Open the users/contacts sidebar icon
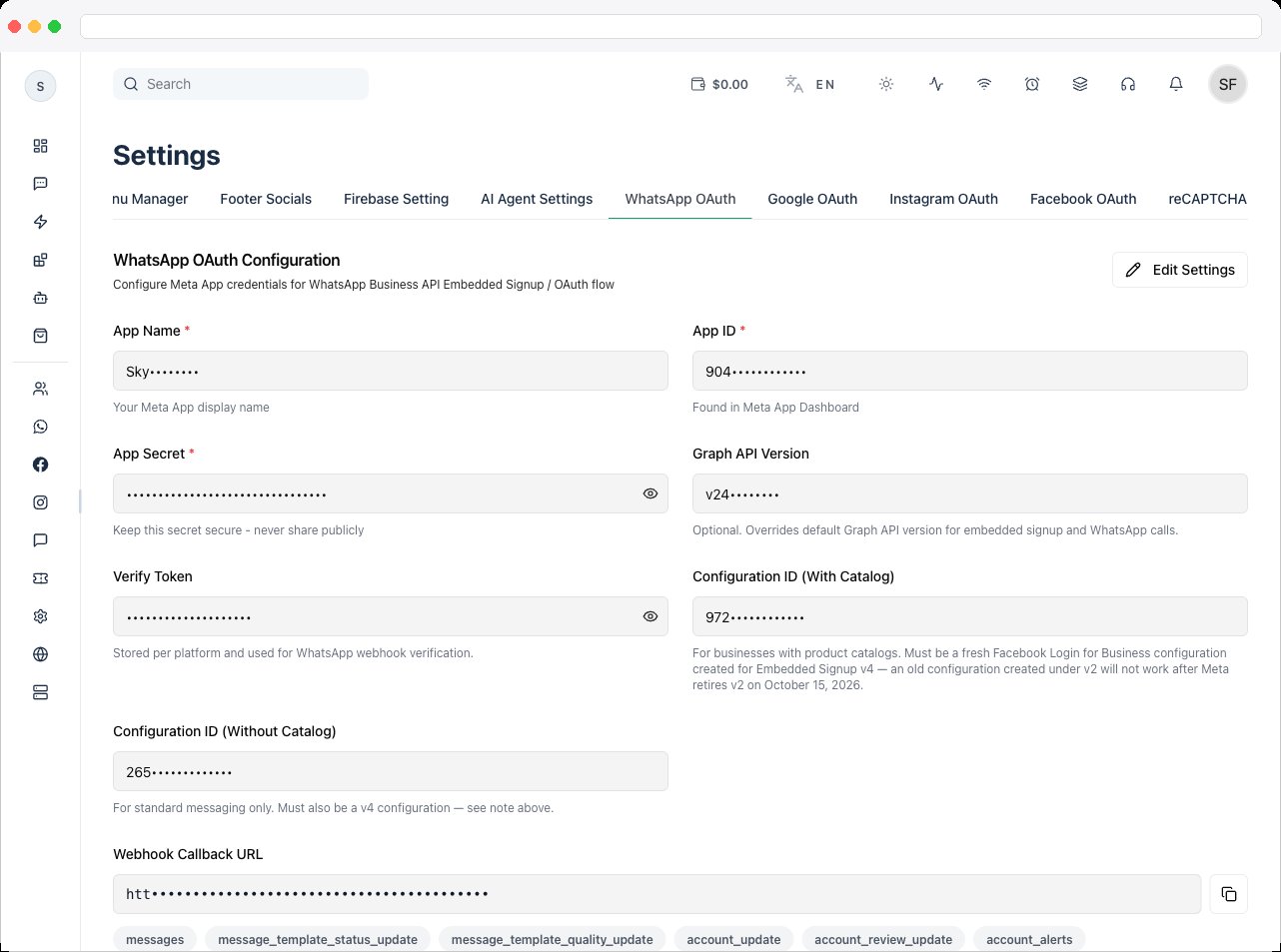The height and width of the screenshot is (952, 1281). 40,389
